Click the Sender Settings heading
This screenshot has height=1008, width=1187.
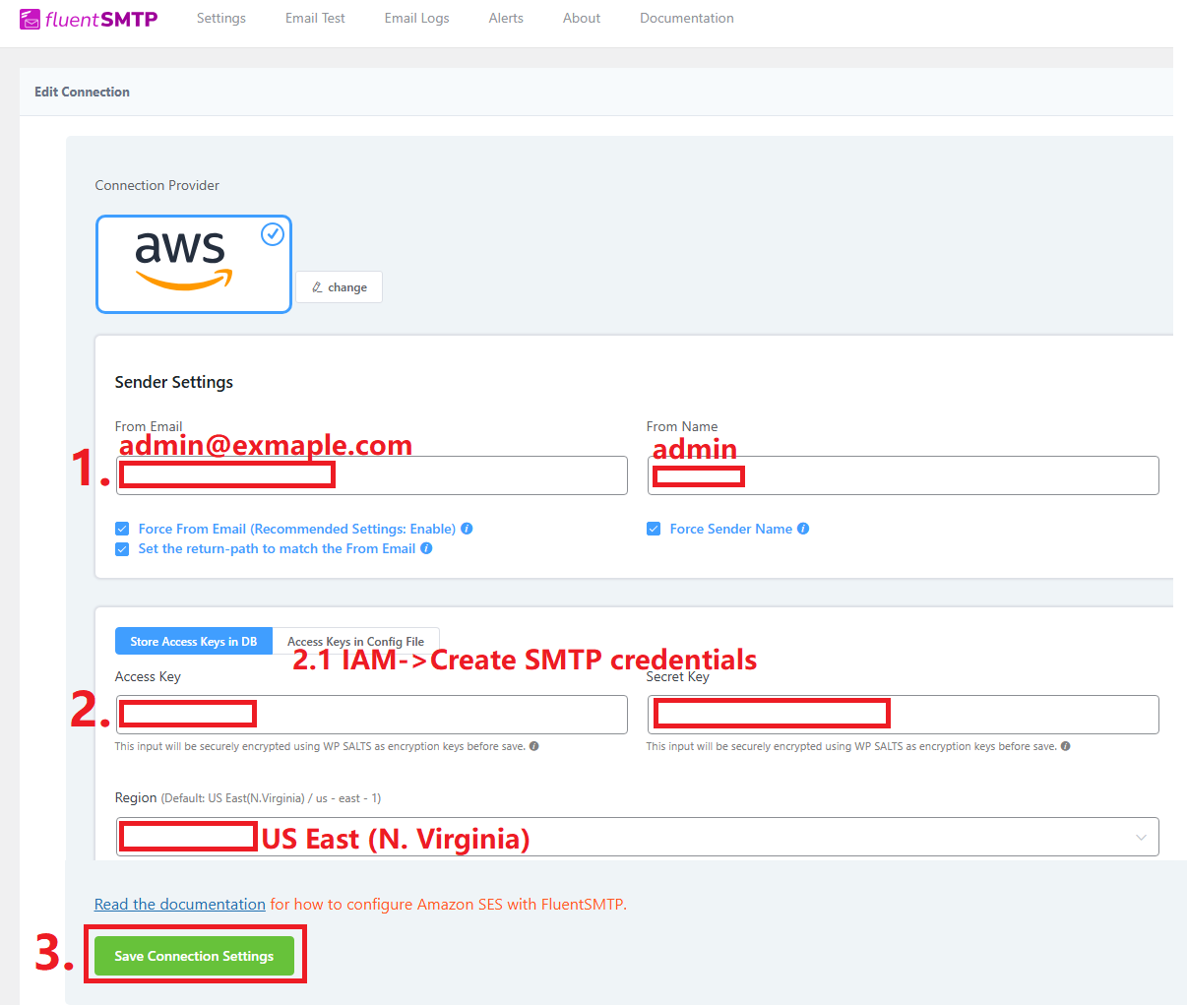(x=174, y=382)
